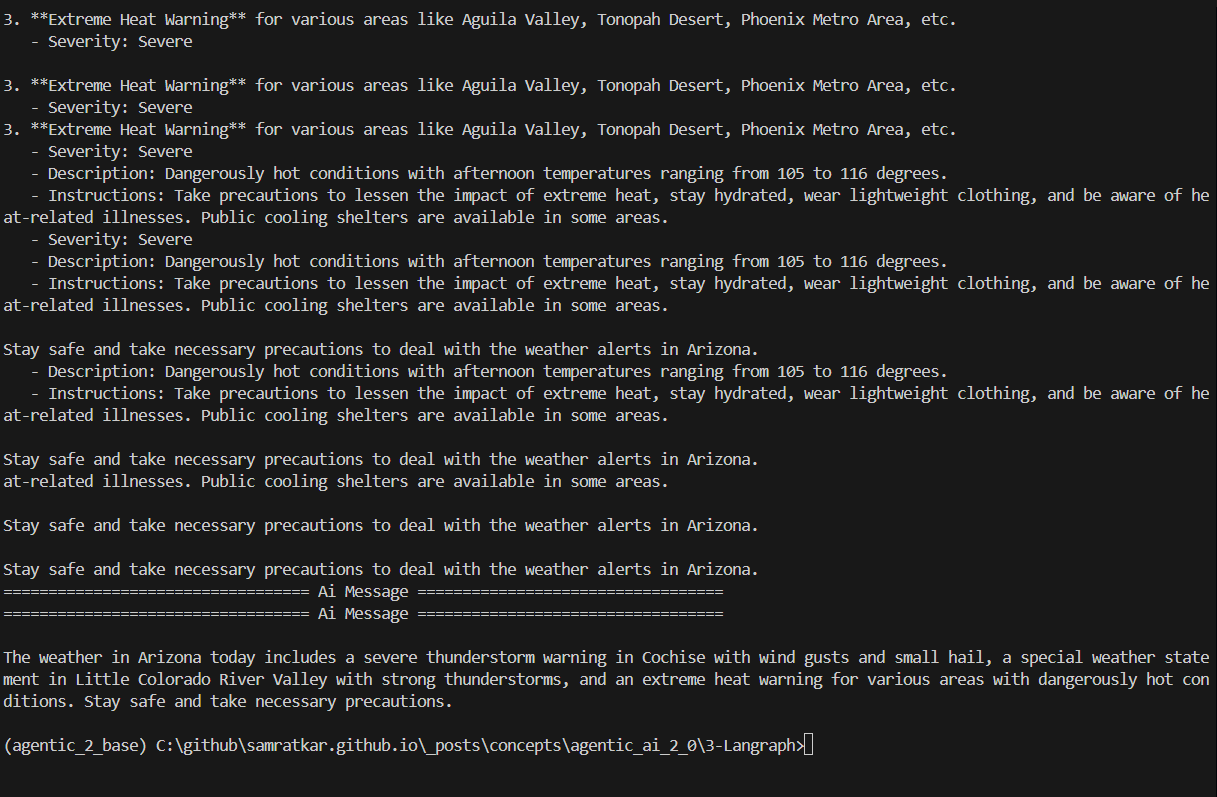Click the lower Ai Message header line
Image resolution: width=1217 pixels, height=797 pixels.
point(363,614)
